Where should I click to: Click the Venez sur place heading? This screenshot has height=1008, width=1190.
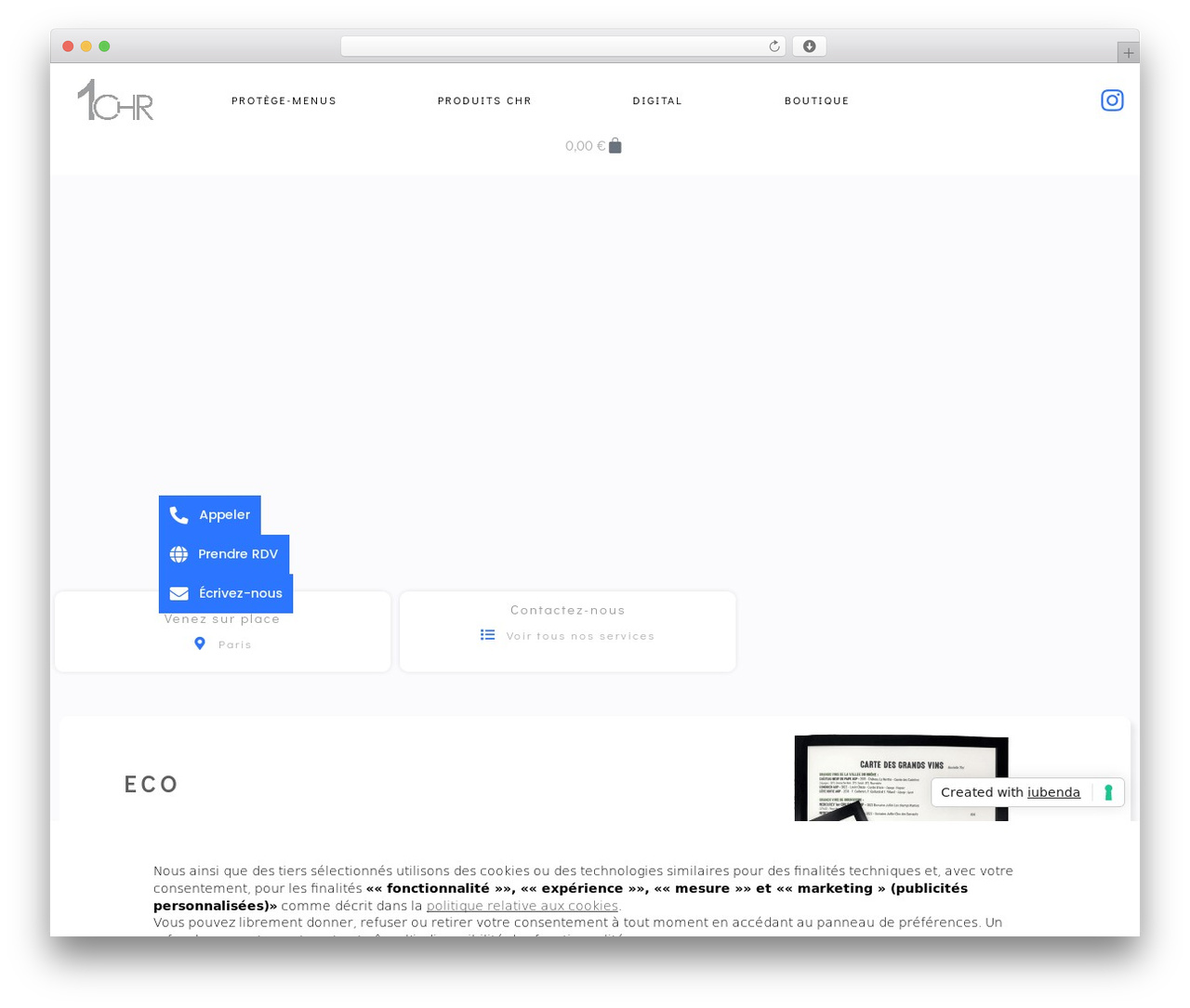point(222,618)
